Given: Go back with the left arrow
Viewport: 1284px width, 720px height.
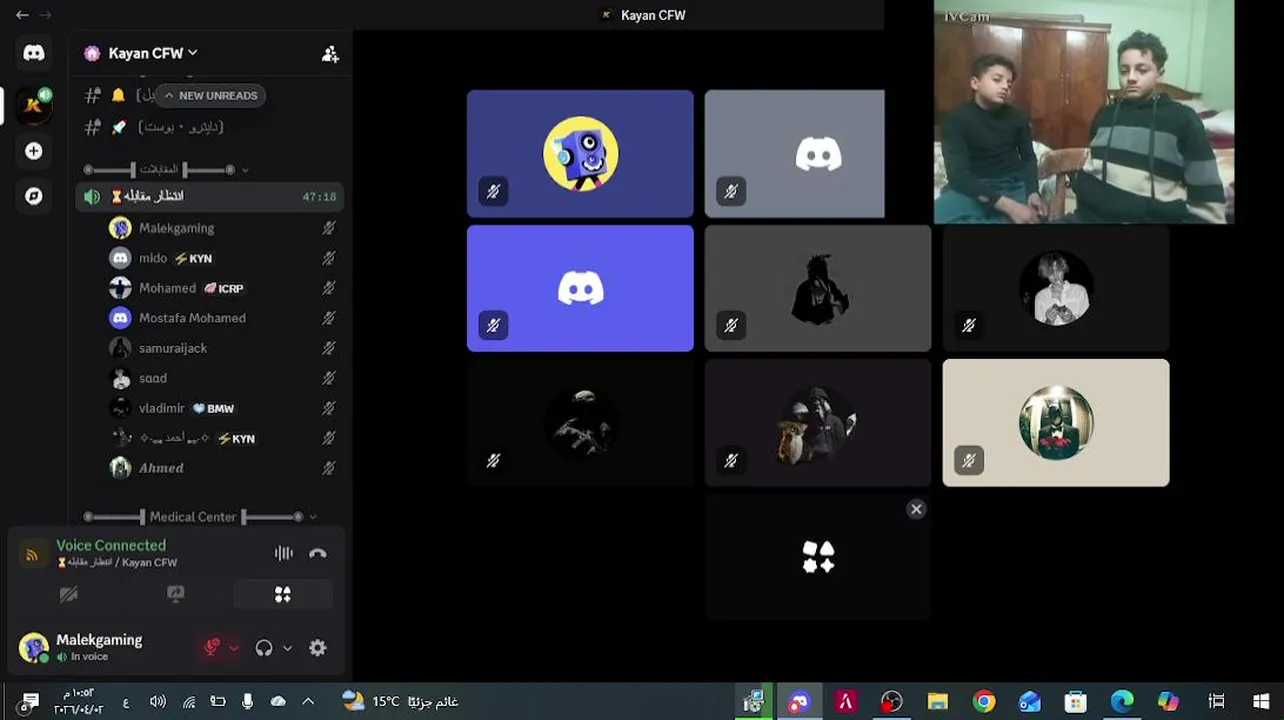Looking at the screenshot, I should (22, 15).
